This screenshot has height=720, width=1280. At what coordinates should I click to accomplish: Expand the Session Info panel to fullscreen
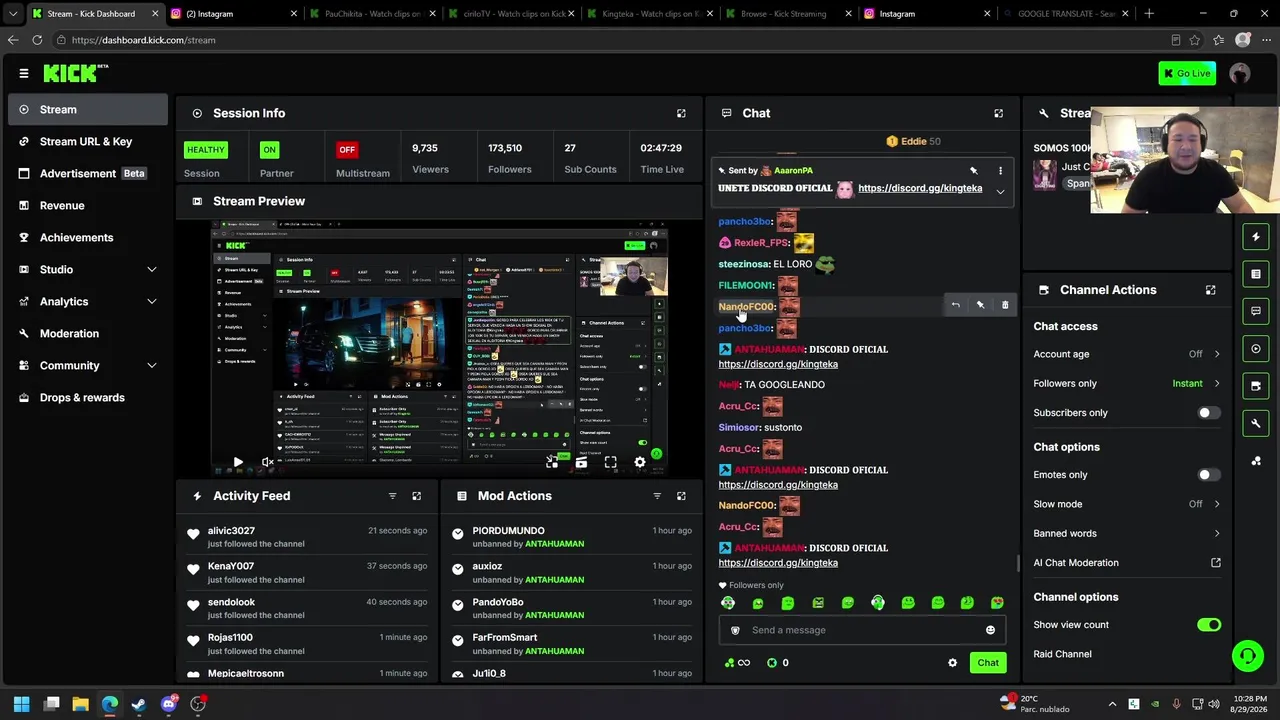tap(681, 113)
